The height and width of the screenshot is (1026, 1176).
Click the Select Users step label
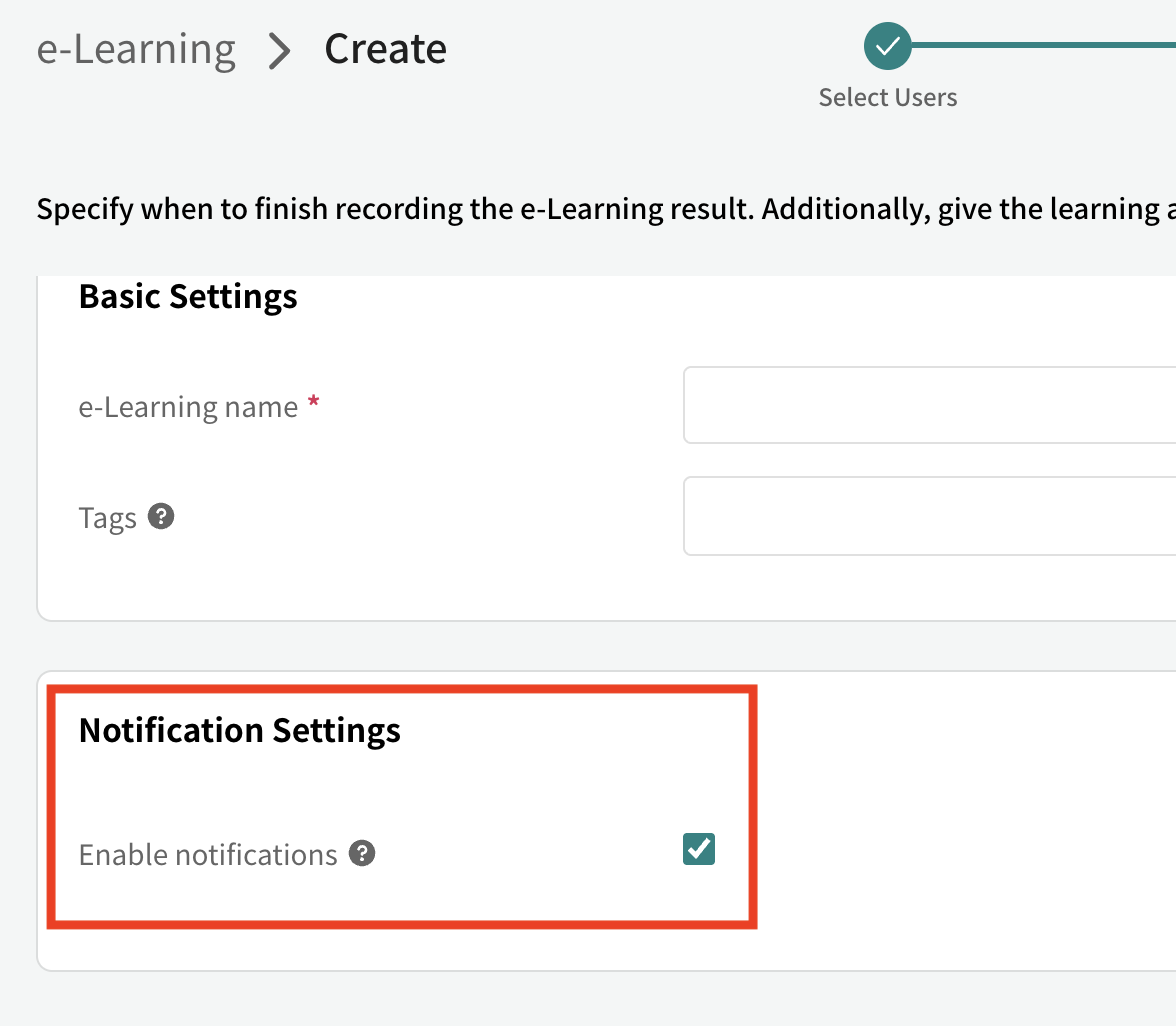pos(887,98)
